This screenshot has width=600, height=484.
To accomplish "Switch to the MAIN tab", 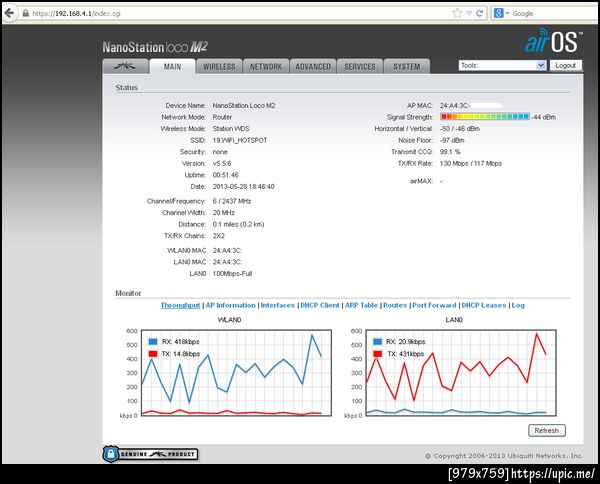I will (x=172, y=66).
